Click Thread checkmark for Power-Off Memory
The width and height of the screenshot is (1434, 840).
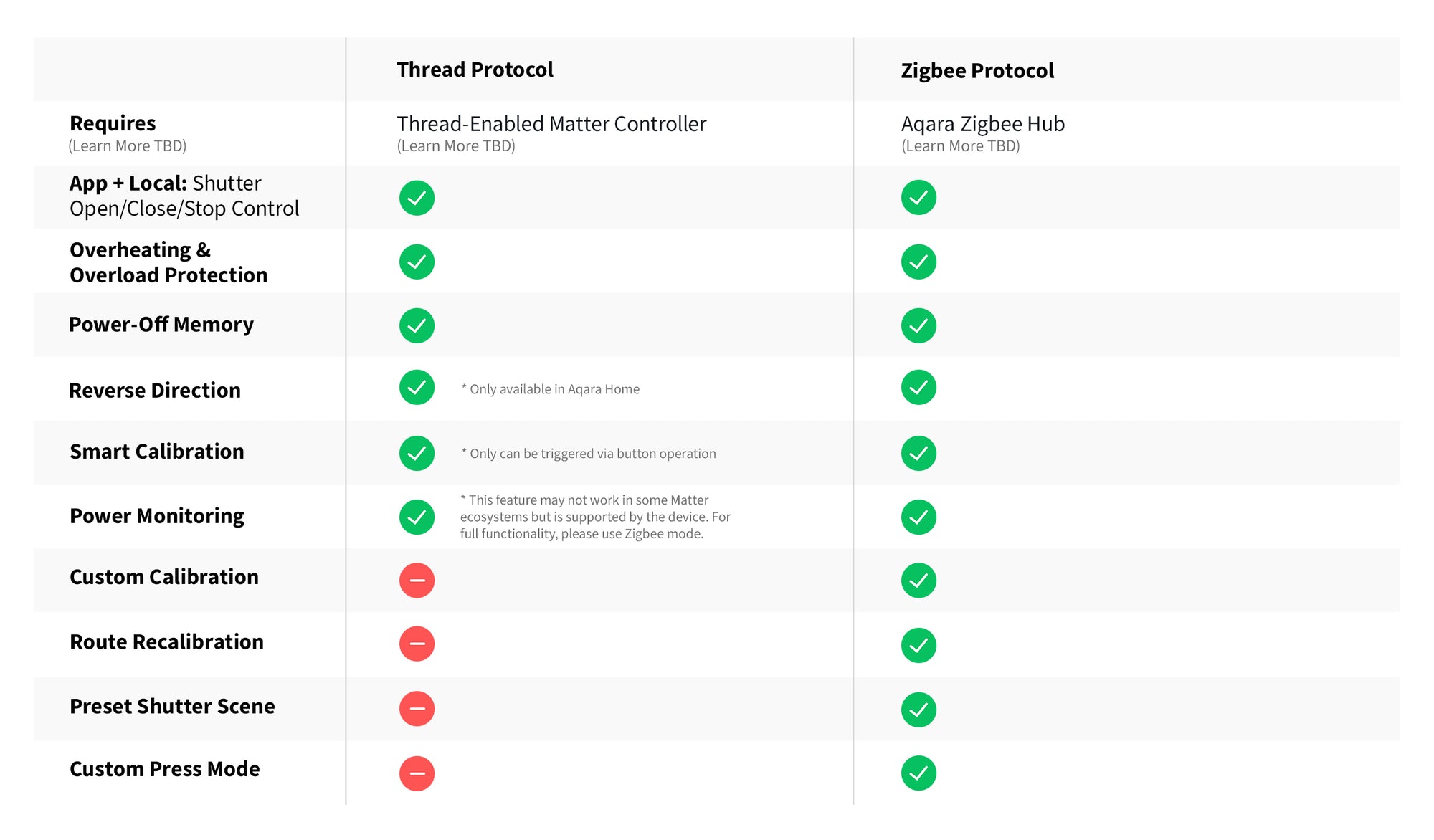click(417, 325)
